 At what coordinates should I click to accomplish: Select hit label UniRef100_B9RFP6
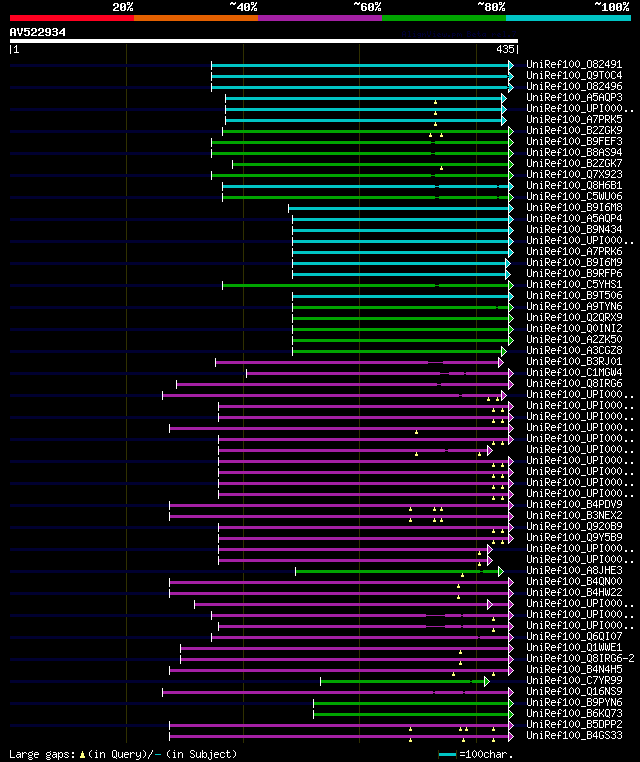[574, 273]
